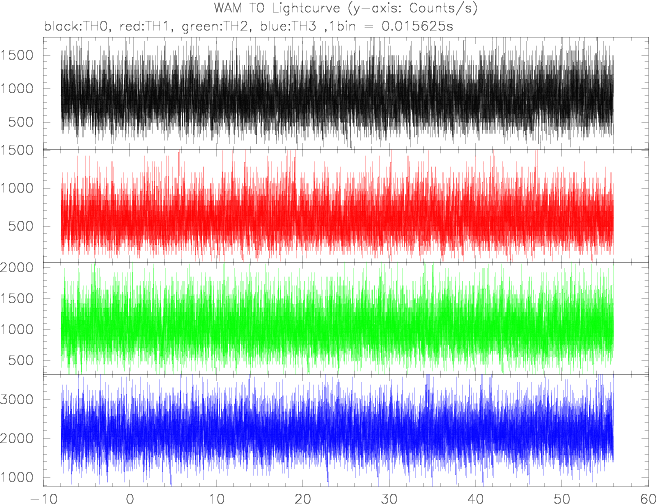The height and width of the screenshot is (504, 657).
Task: Click the x-axis label "30"
Action: [x=389, y=499]
